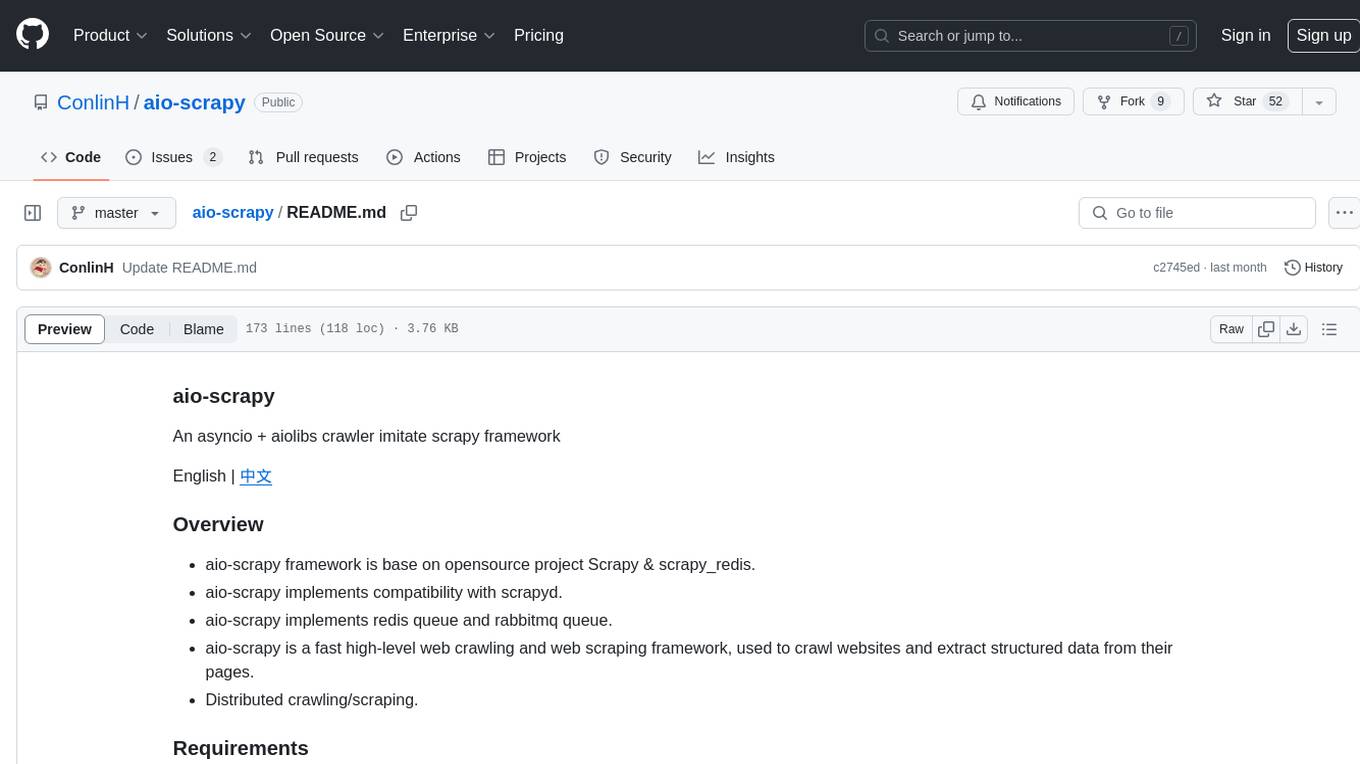Viewport: 1360px width, 764px height.
Task: Switch to the Projects tab
Action: 527,157
